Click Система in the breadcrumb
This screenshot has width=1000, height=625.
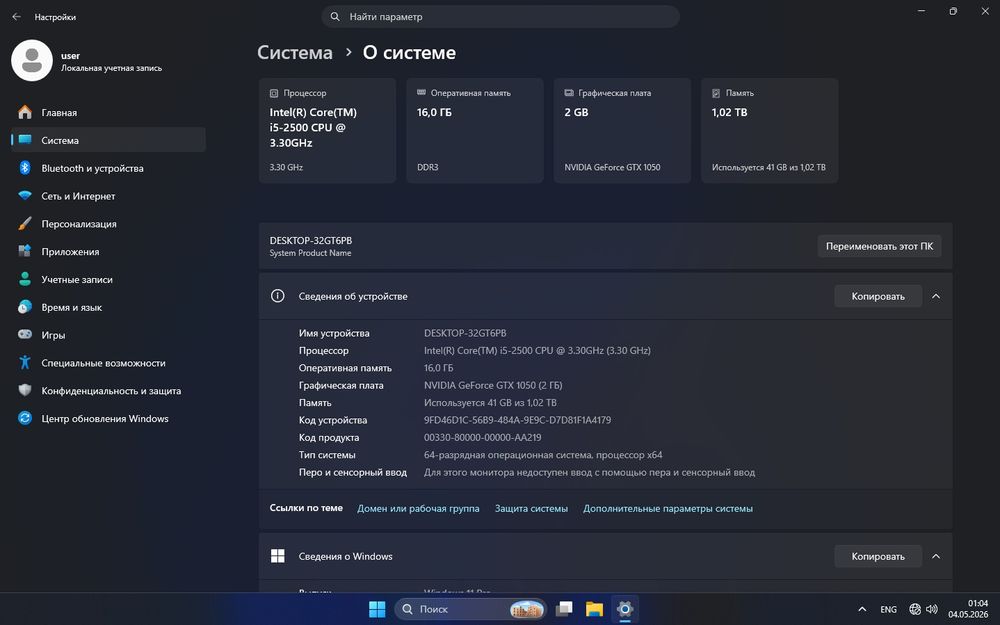pos(295,52)
